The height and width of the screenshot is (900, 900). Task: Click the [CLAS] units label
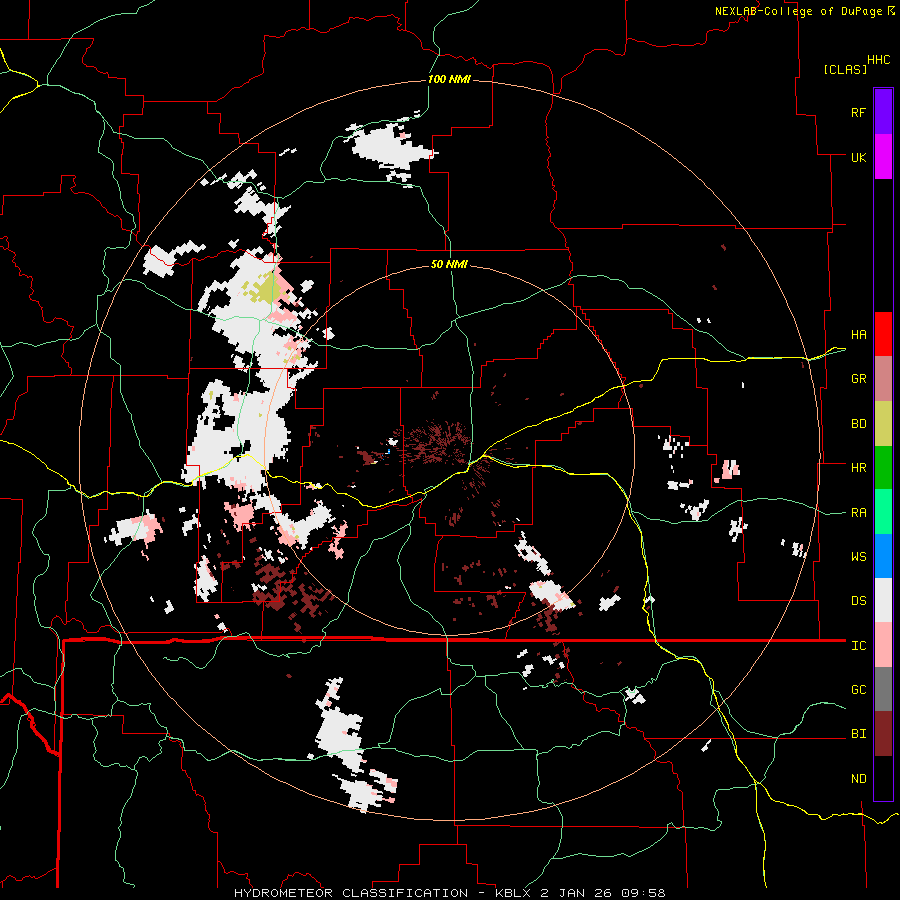point(845,69)
